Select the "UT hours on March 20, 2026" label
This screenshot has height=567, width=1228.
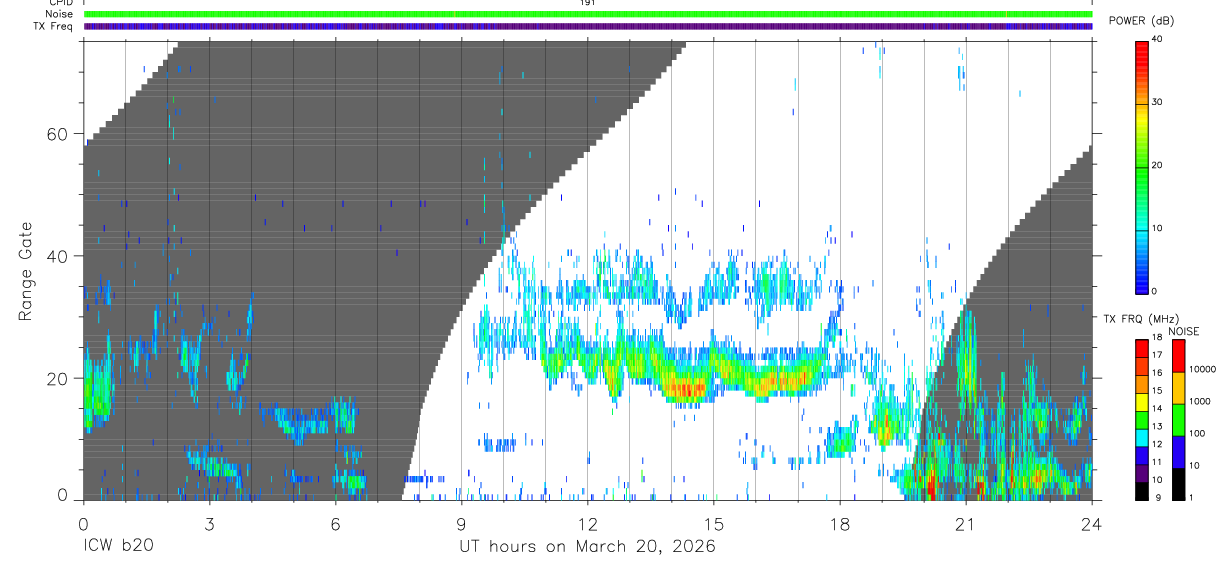587,547
